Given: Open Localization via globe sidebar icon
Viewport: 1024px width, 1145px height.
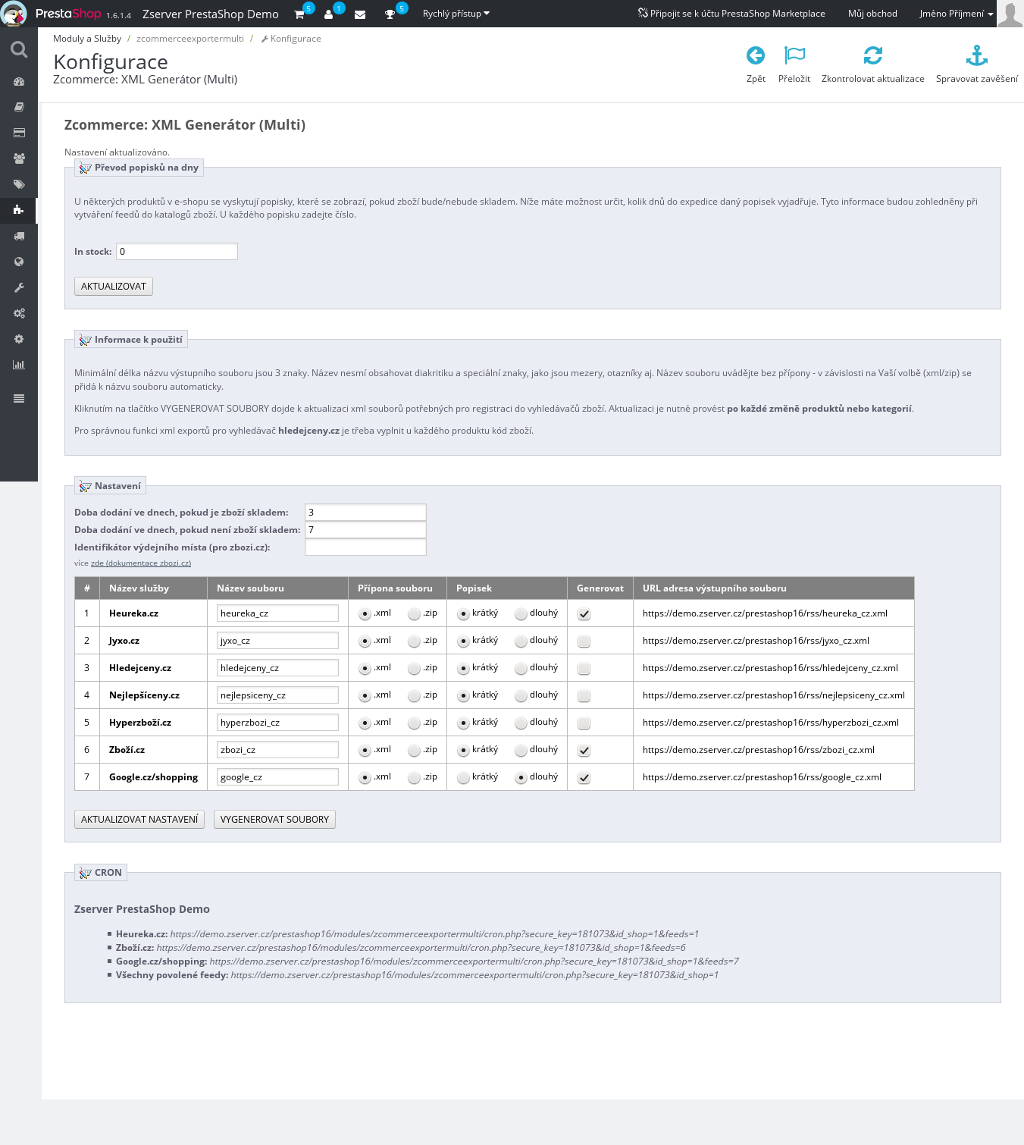Looking at the screenshot, I should pyautogui.click(x=19, y=261).
